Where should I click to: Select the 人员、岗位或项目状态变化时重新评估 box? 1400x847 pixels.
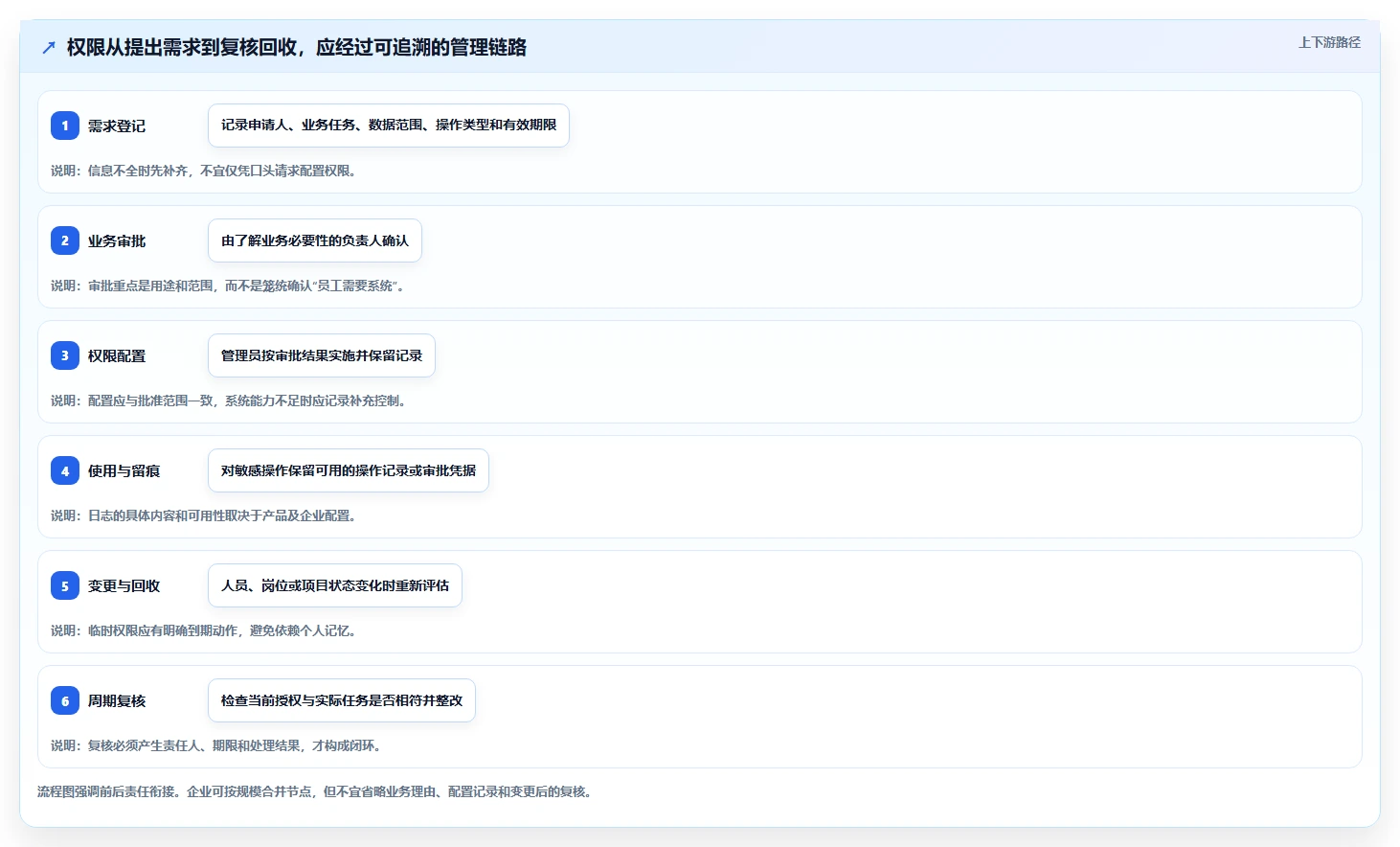tap(335, 585)
